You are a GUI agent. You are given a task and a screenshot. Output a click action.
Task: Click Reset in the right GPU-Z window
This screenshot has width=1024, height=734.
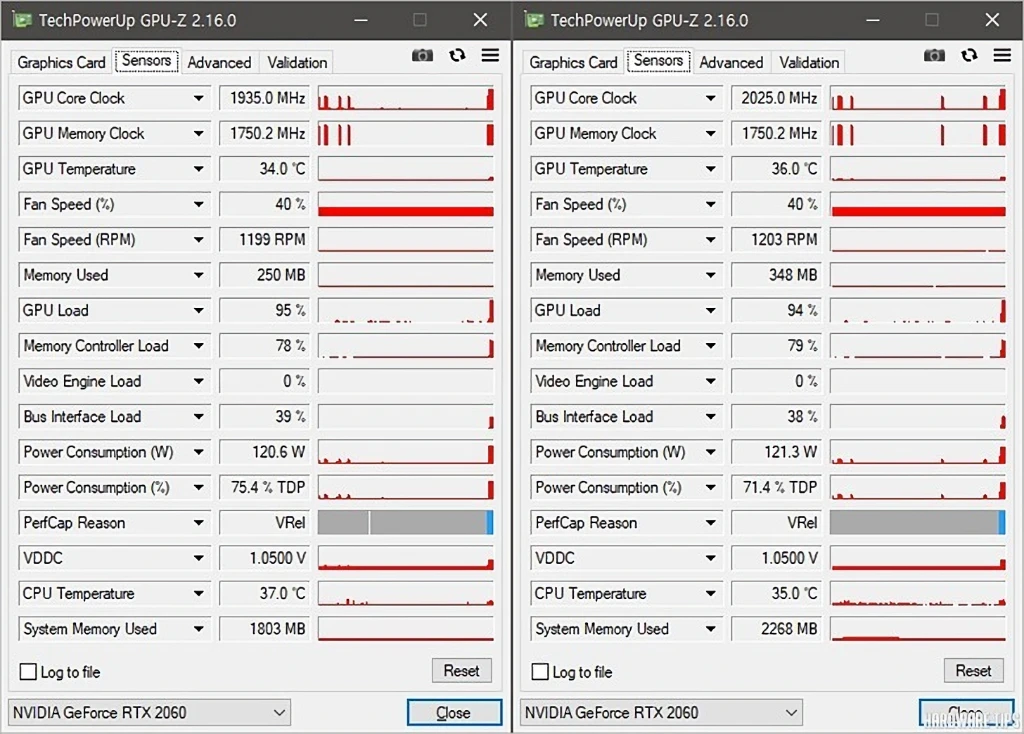point(974,671)
